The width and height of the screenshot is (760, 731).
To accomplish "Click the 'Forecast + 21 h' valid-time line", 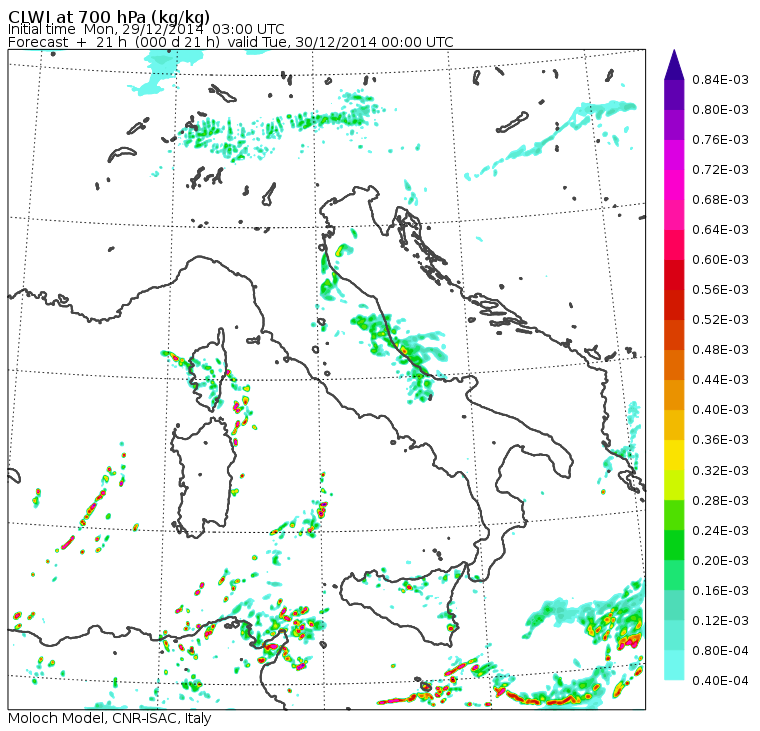I will point(231,42).
